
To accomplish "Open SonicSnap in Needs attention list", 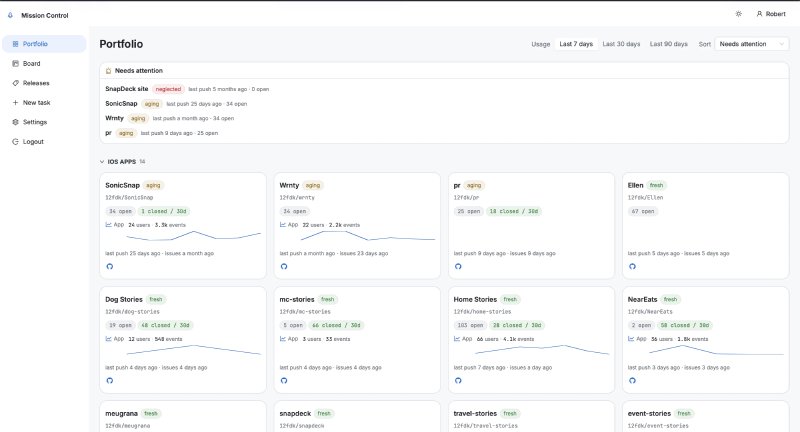I will pos(121,104).
